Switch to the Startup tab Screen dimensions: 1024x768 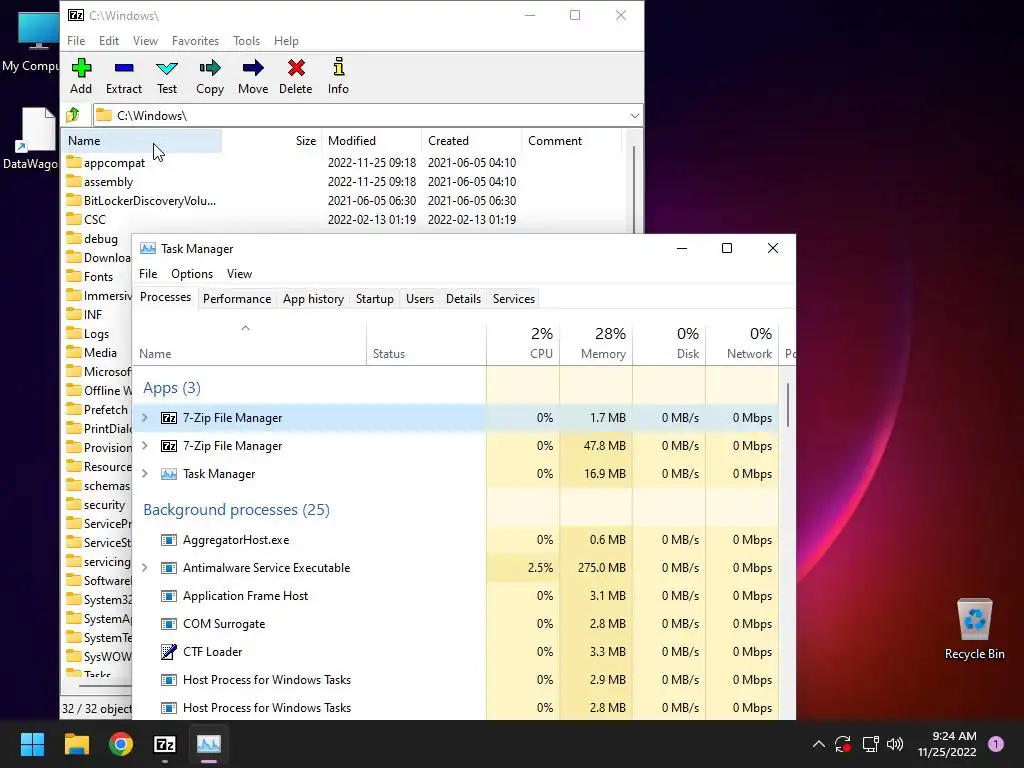click(x=374, y=298)
